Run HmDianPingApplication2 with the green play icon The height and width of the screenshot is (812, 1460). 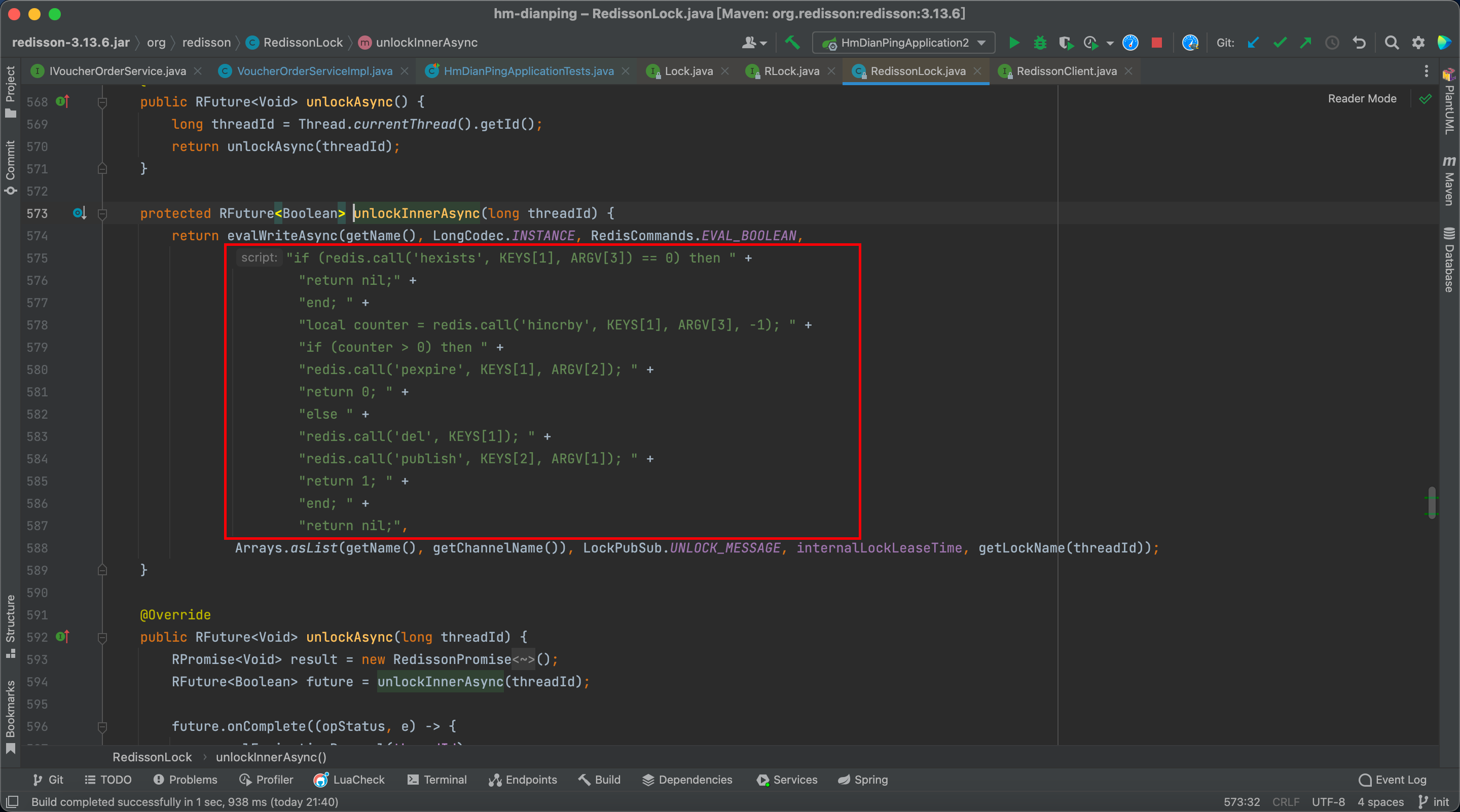pos(1014,43)
